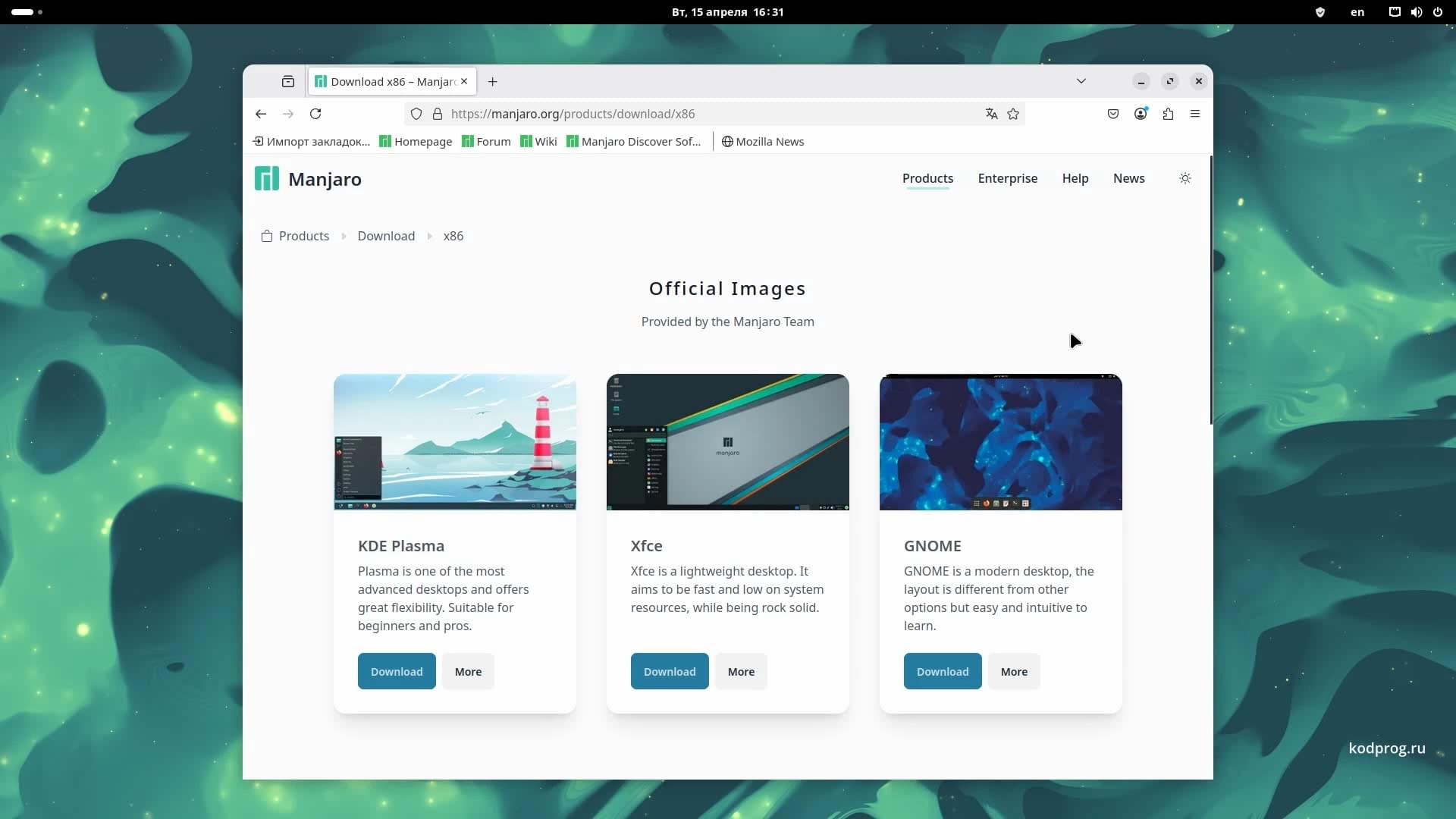Click the Xfce card heading
This screenshot has height=819, width=1456.
pyautogui.click(x=646, y=546)
